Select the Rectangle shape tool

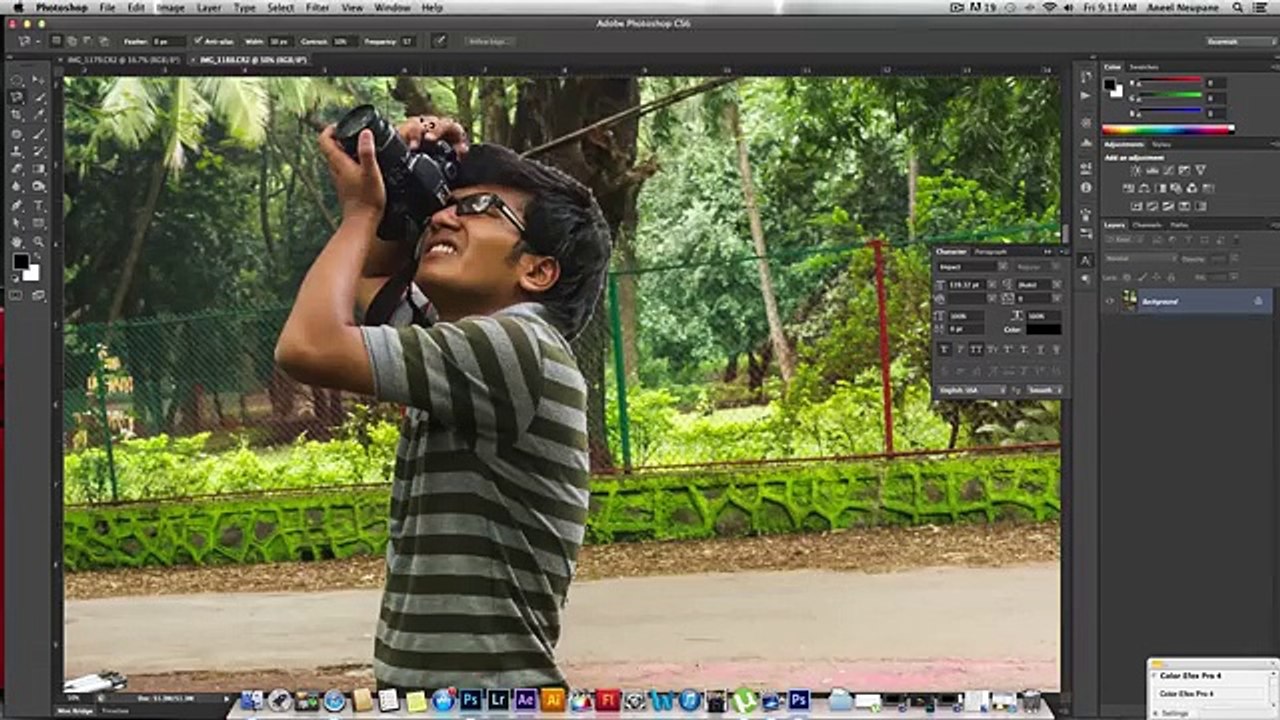(x=38, y=223)
